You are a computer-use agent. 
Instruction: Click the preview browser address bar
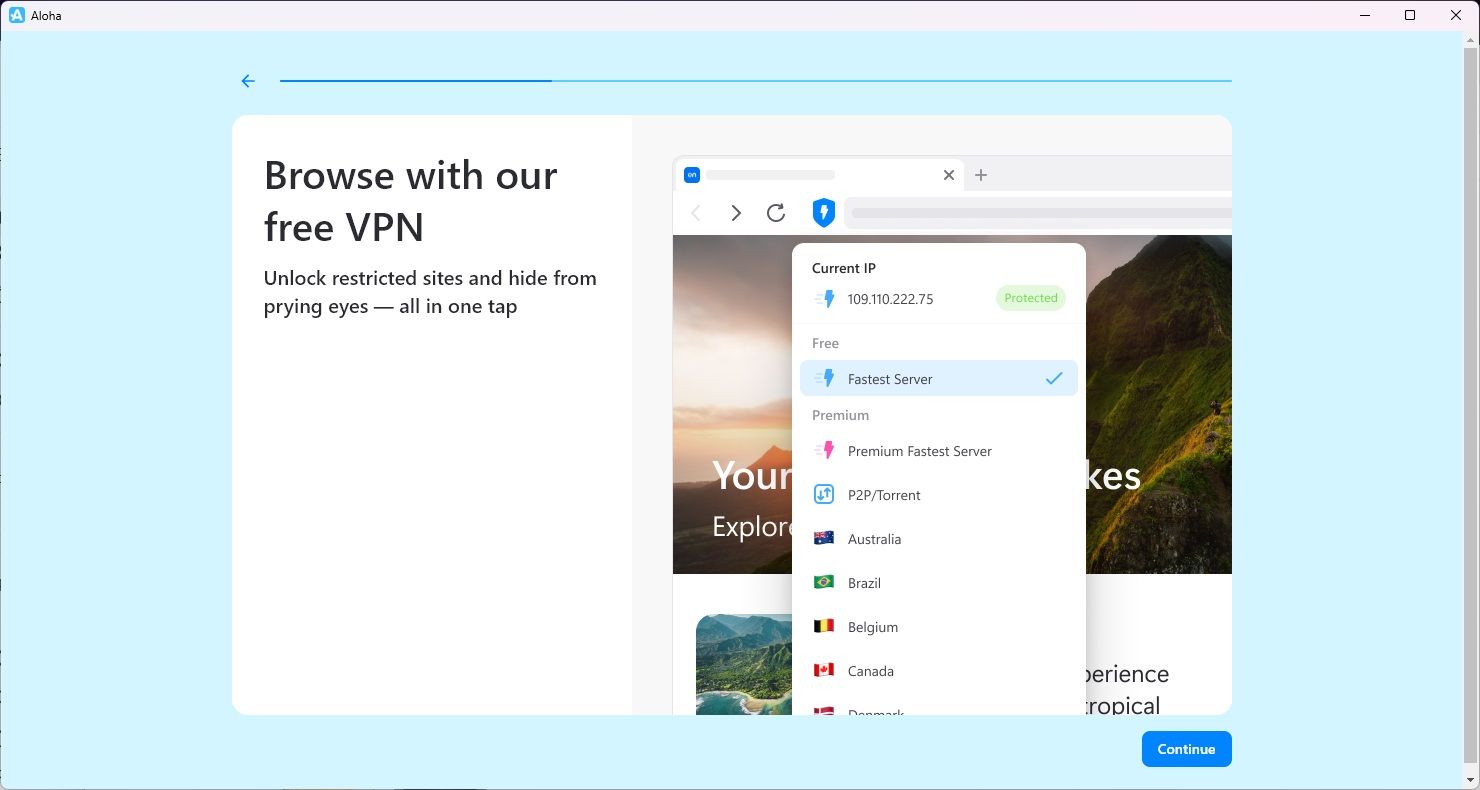click(1038, 212)
